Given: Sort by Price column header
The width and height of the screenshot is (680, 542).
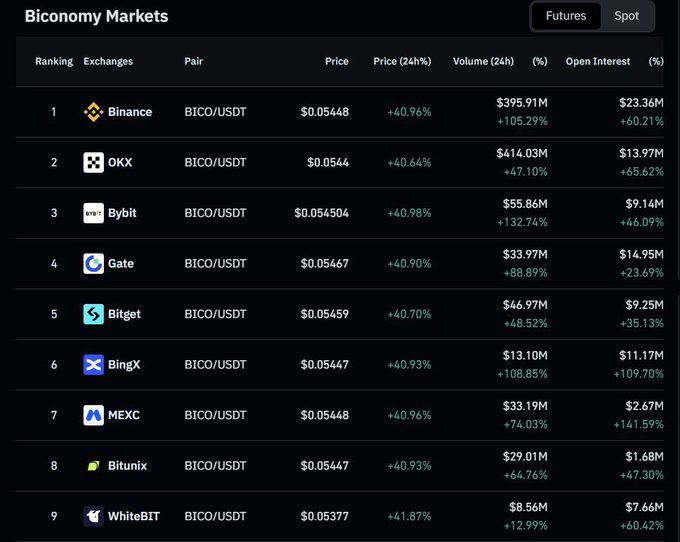Looking at the screenshot, I should pos(337,61).
